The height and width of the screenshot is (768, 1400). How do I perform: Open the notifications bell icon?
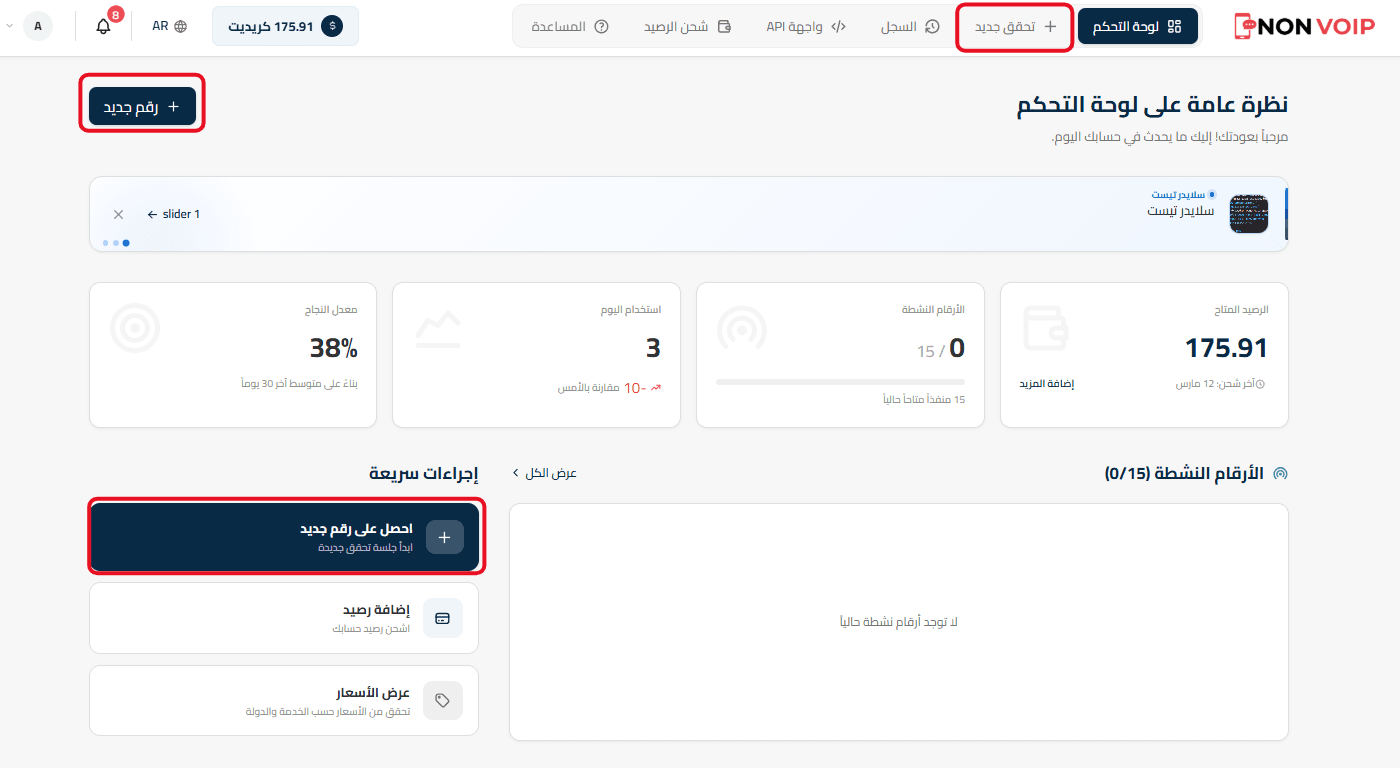click(103, 26)
